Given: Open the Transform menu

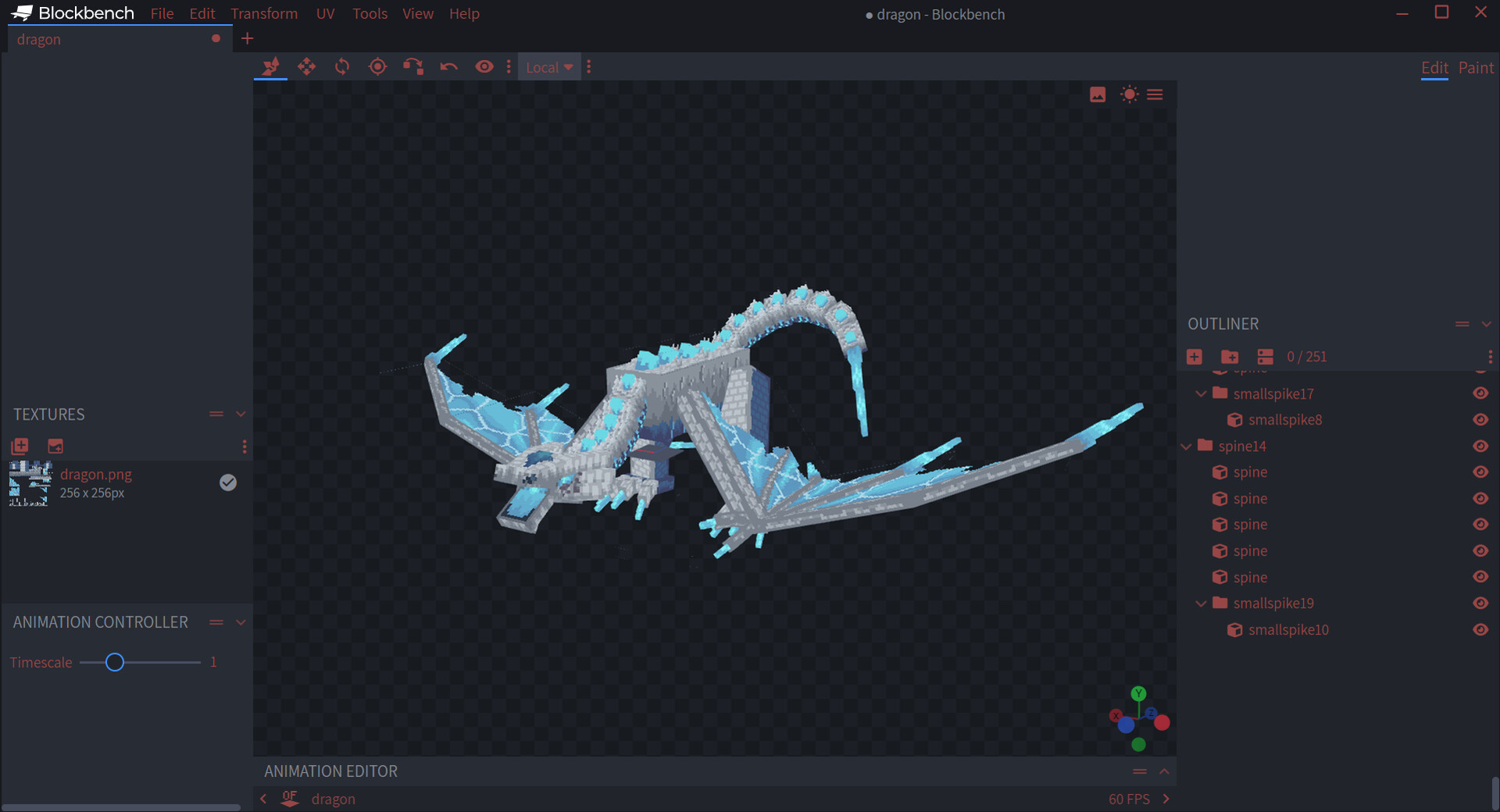Looking at the screenshot, I should 264,13.
